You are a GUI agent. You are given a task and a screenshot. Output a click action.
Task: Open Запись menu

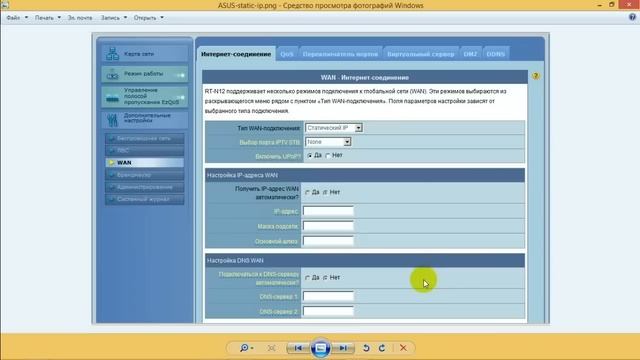114,18
